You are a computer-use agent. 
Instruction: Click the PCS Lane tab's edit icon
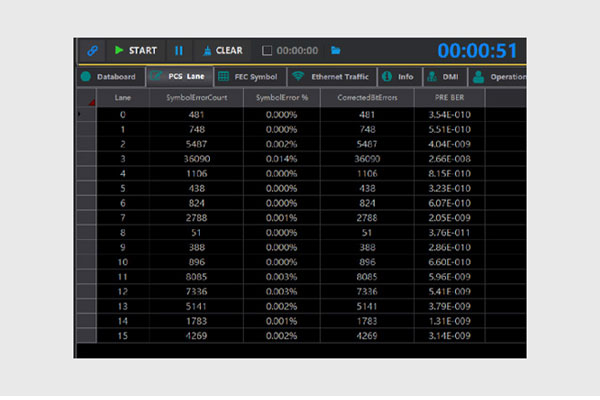tap(155, 76)
